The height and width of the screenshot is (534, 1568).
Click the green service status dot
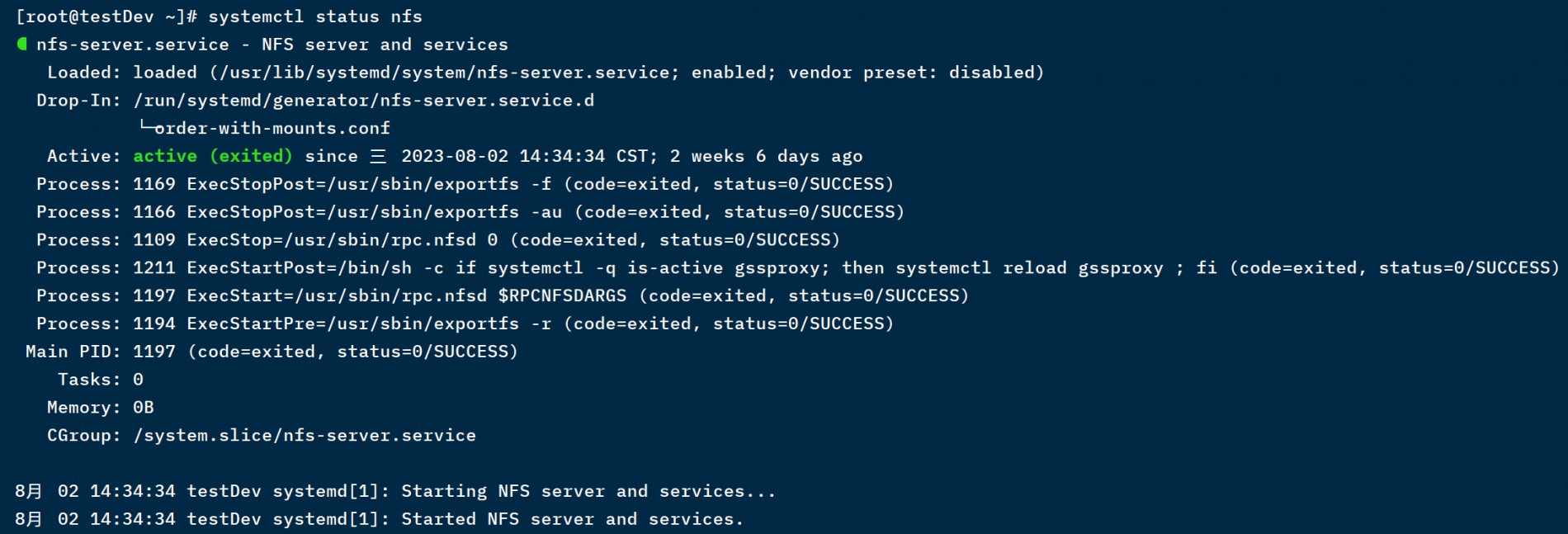point(22,44)
